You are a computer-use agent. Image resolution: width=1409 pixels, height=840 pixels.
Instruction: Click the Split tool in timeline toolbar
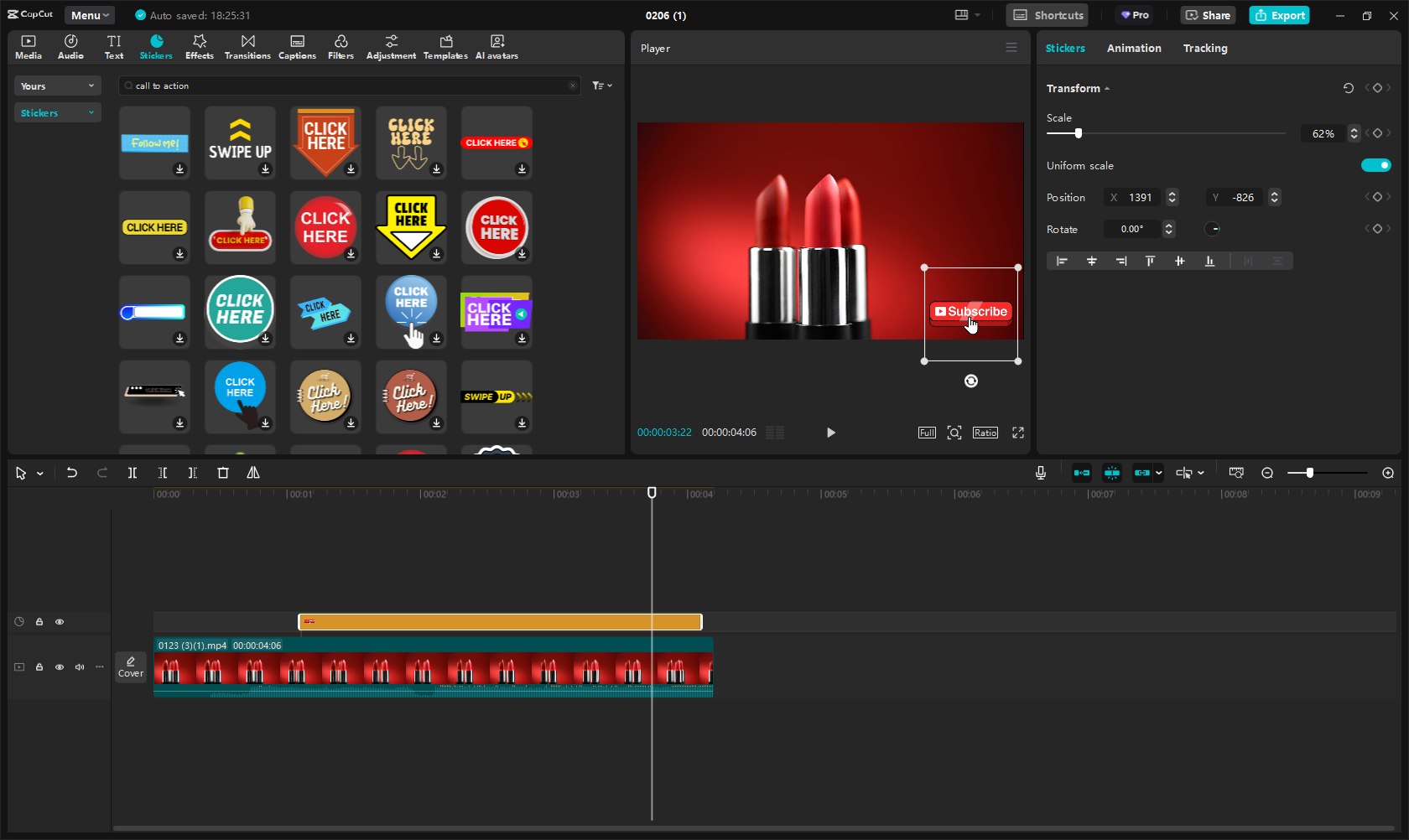pos(133,473)
